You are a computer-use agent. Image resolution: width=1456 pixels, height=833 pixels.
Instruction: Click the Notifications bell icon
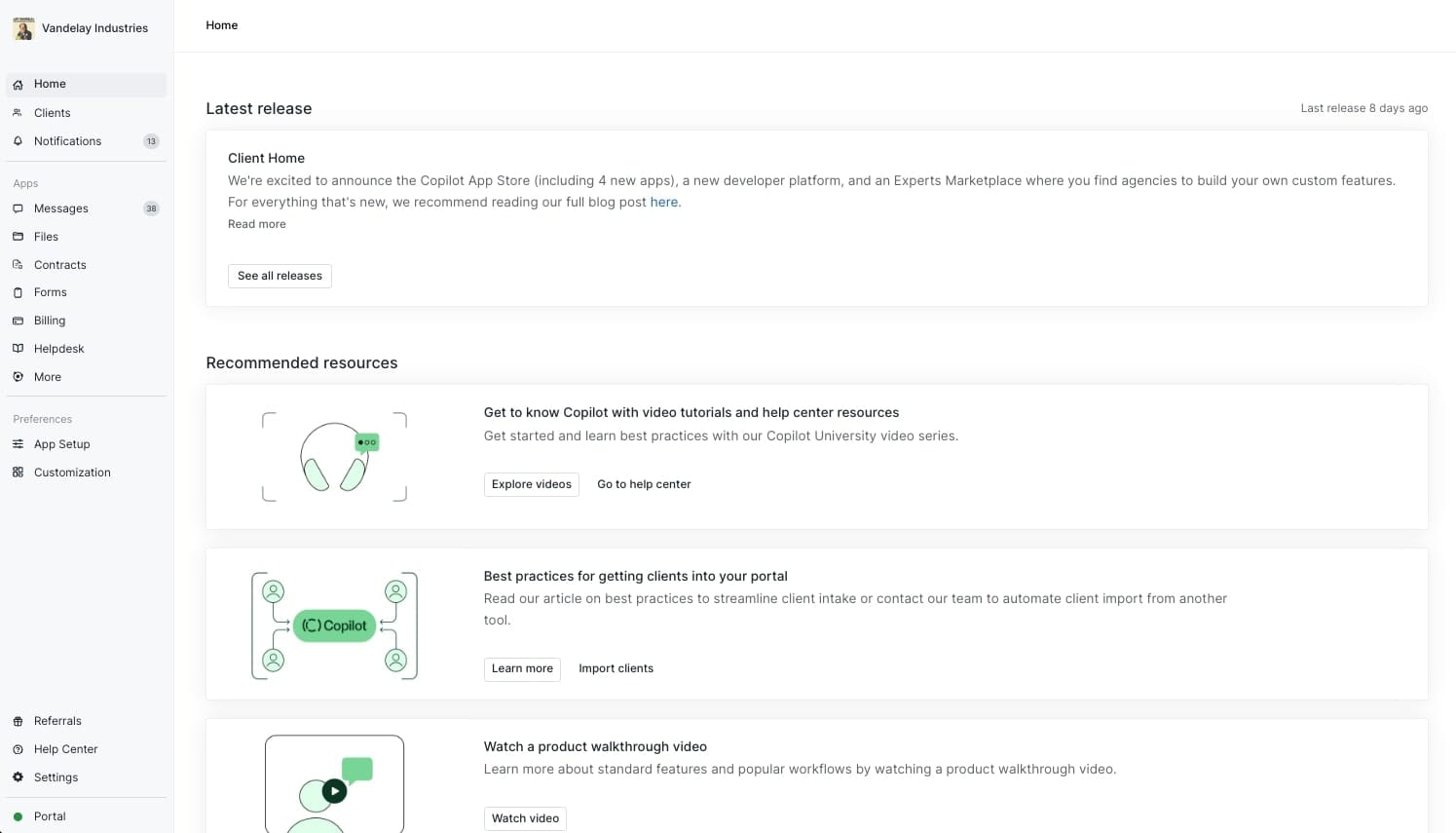coord(18,141)
